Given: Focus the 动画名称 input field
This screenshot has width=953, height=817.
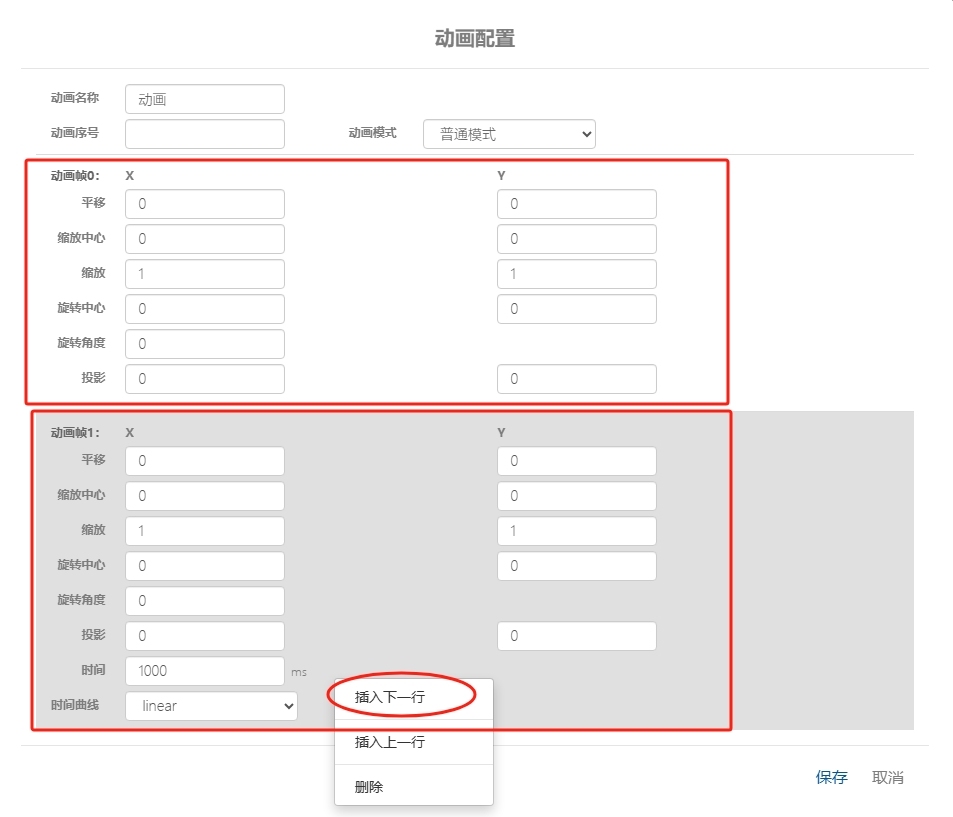Looking at the screenshot, I should coord(205,99).
